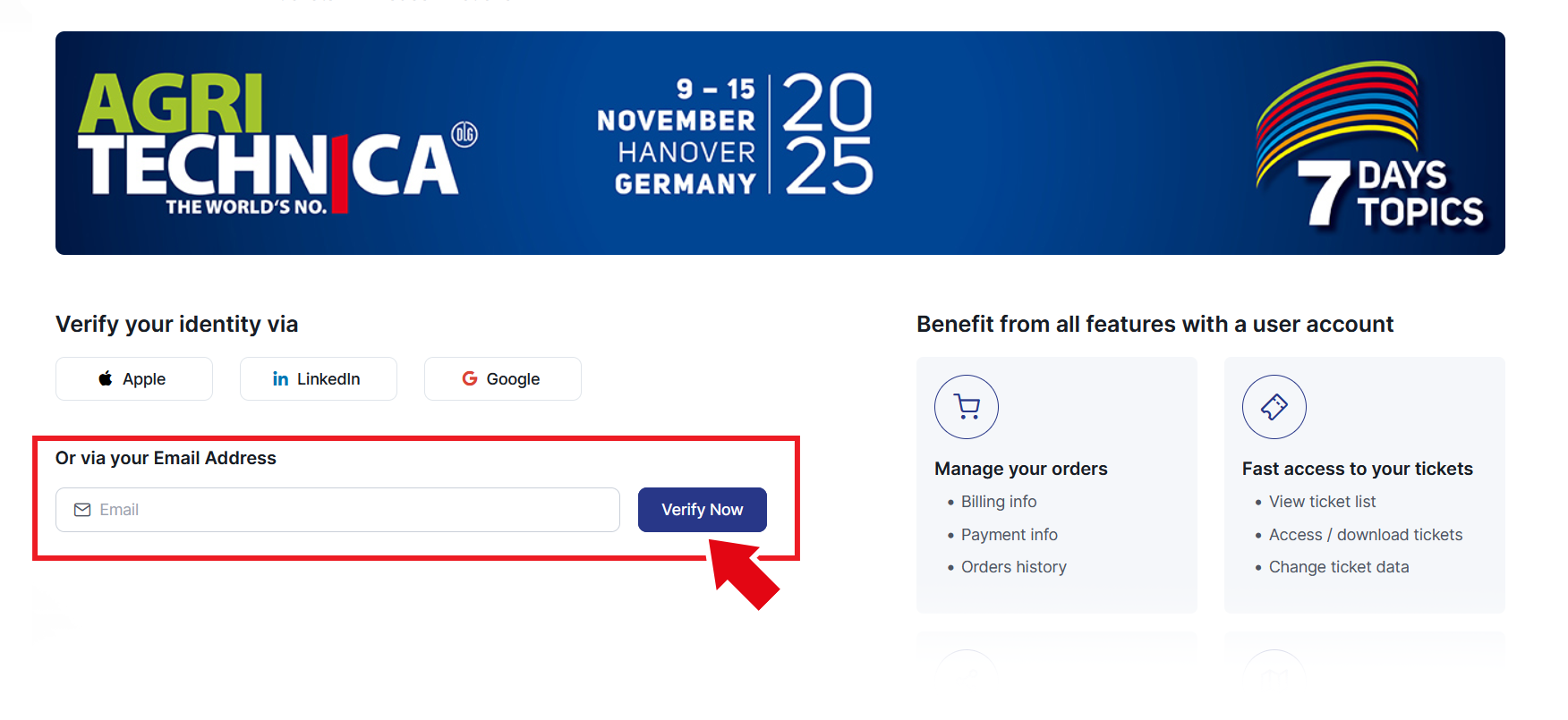
Task: Click the Manage your orders heading
Action: pos(1020,469)
